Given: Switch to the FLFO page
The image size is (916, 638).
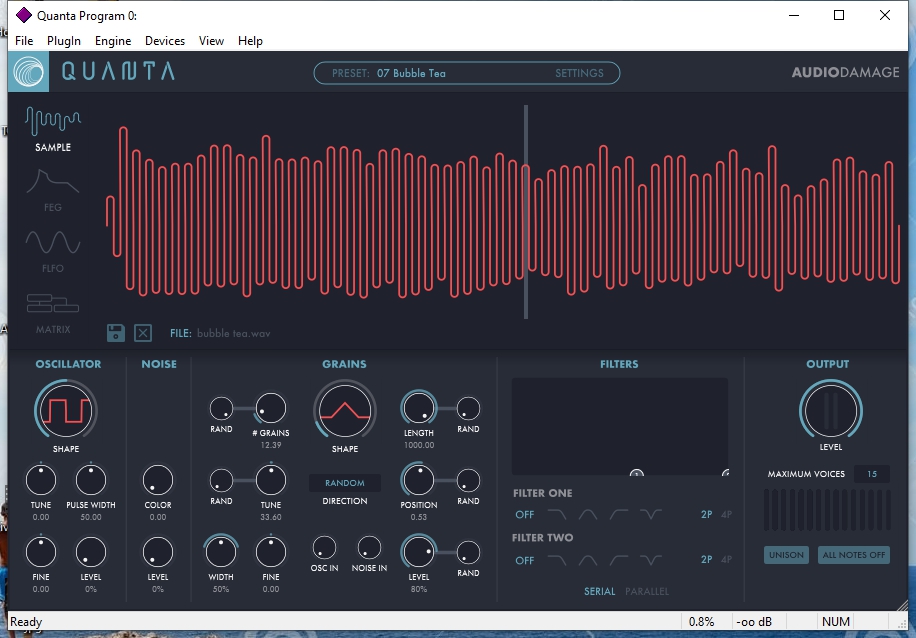Looking at the screenshot, I should click(53, 251).
